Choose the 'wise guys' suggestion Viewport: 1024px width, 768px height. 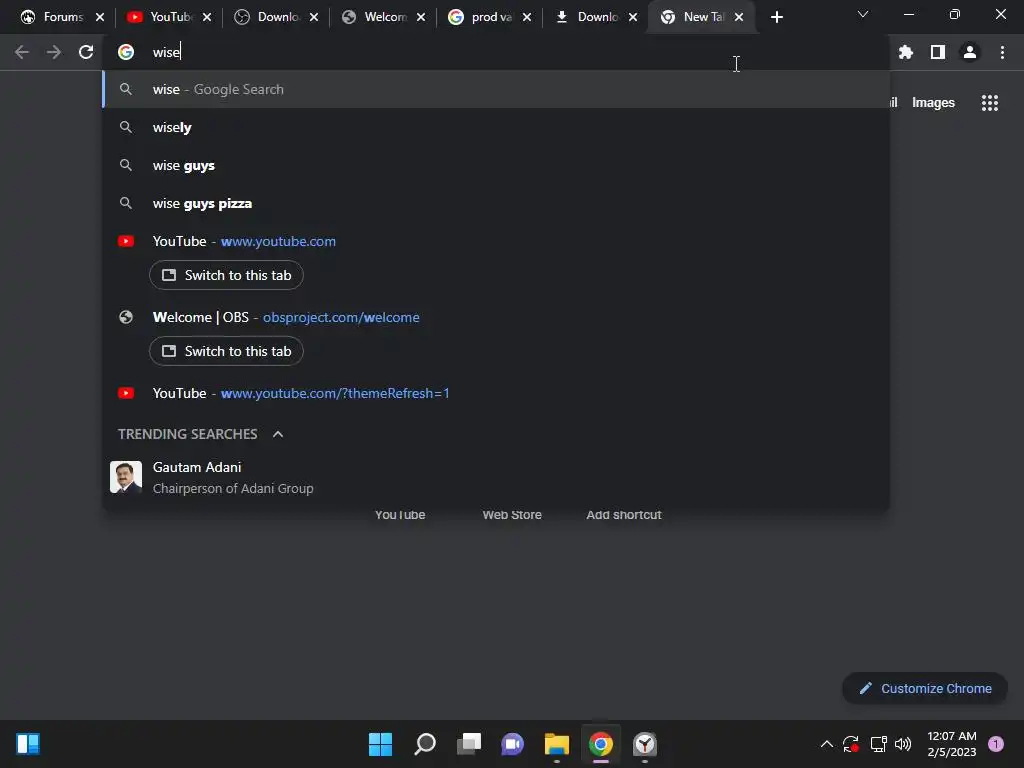click(496, 165)
